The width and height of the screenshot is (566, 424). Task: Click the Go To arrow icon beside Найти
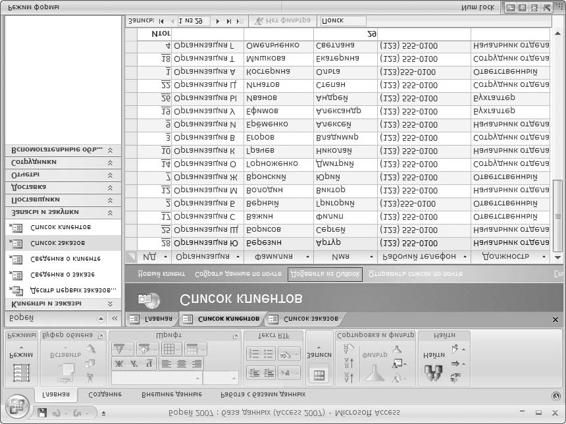[x=457, y=363]
